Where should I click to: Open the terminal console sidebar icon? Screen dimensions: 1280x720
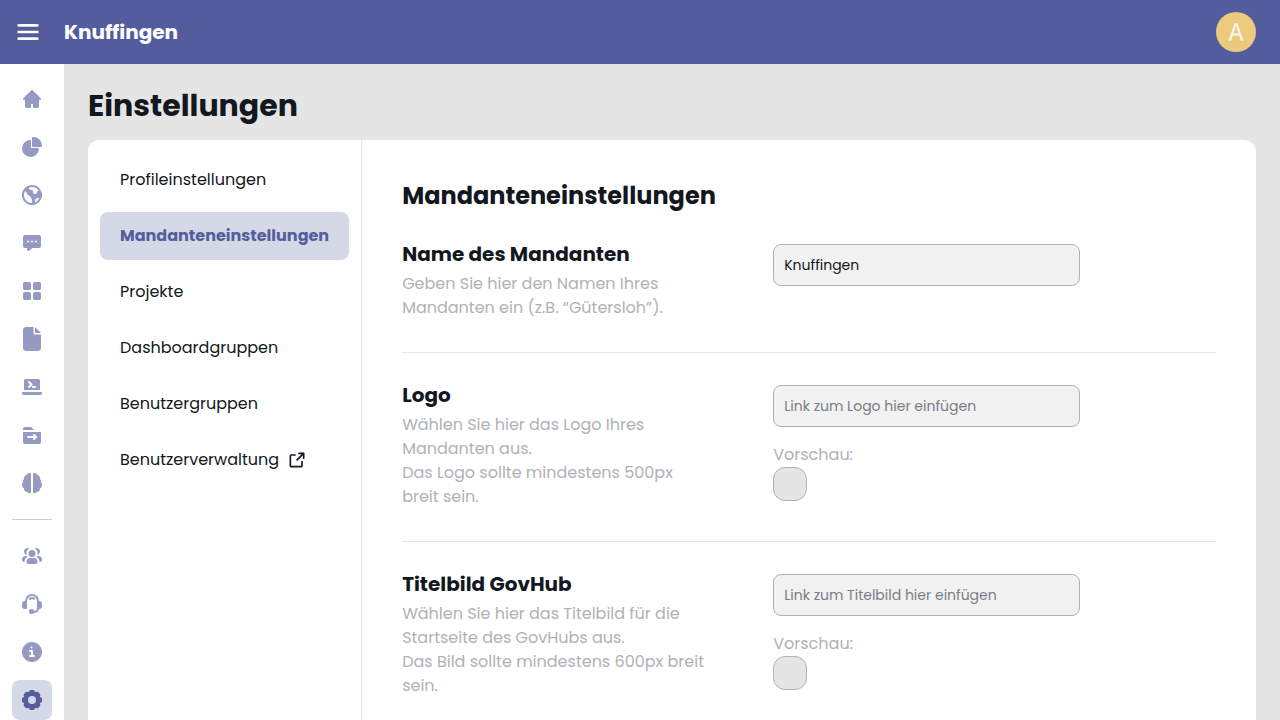point(32,387)
